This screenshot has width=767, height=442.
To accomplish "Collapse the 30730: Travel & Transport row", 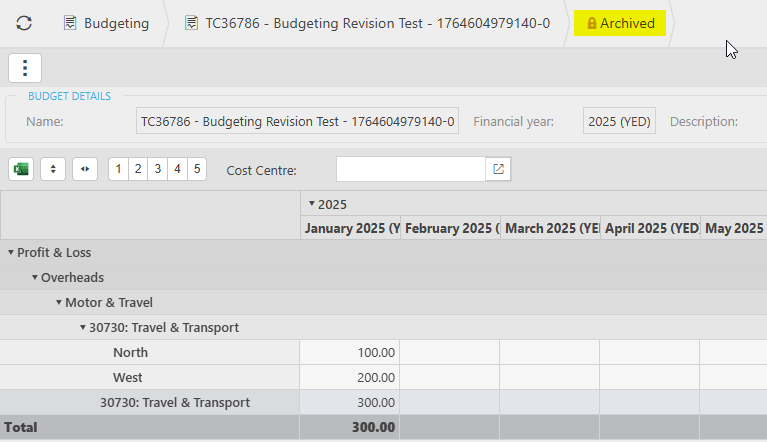I will [83, 327].
